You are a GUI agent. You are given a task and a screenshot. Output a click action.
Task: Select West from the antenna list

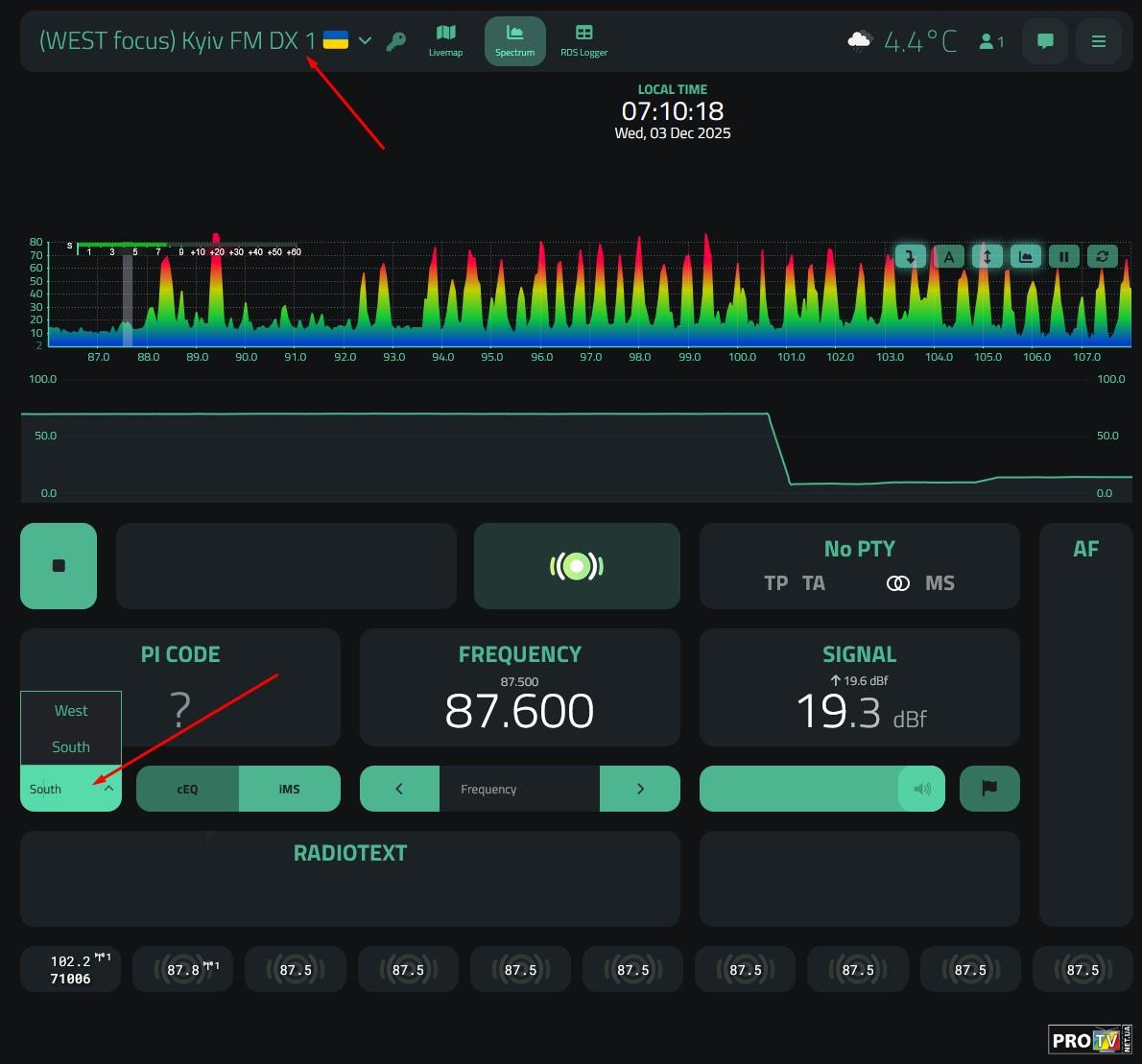[71, 711]
